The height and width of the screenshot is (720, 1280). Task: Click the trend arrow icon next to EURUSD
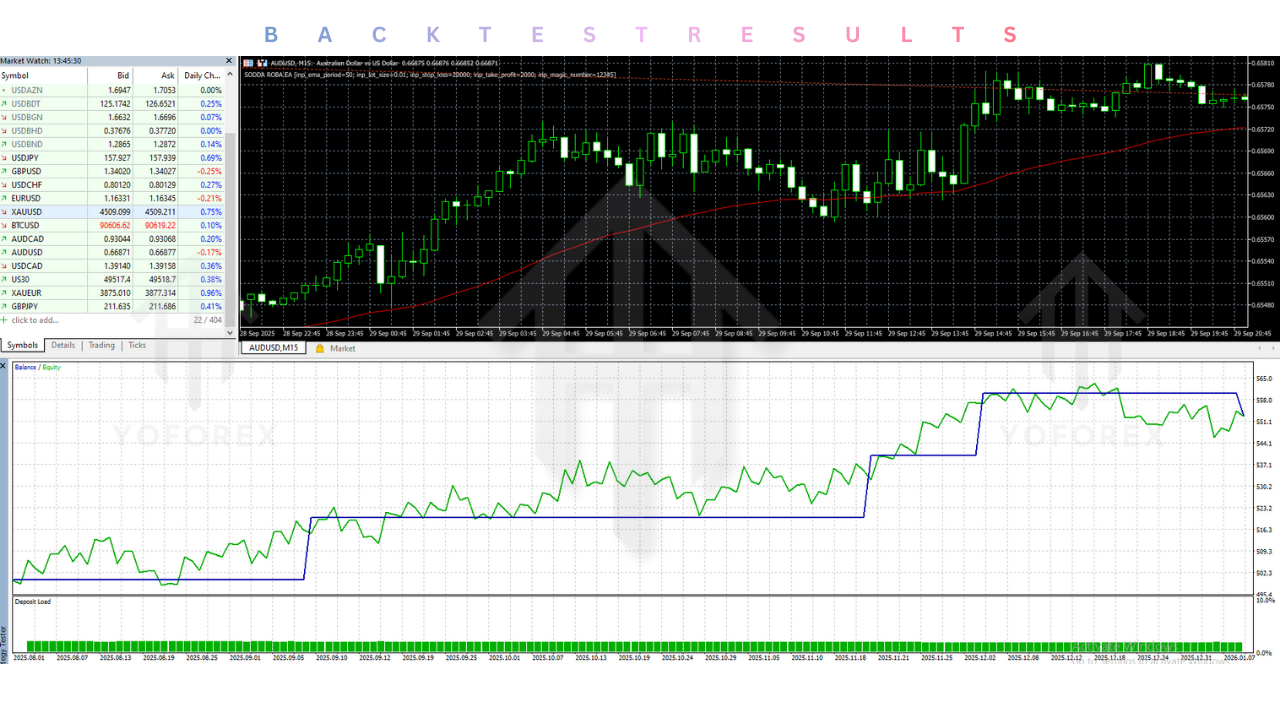click(x=6, y=197)
